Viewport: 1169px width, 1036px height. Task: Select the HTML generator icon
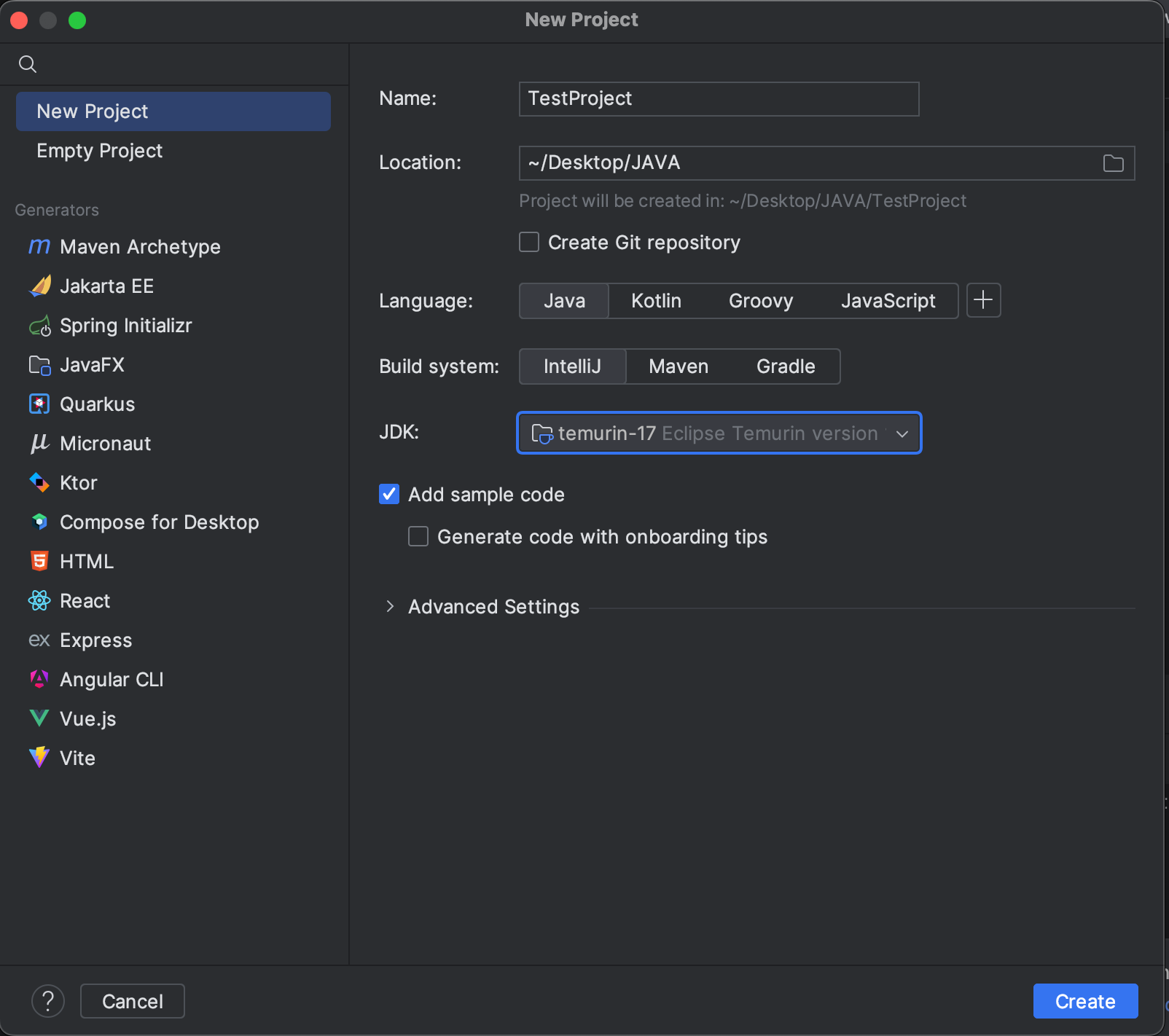coord(39,562)
